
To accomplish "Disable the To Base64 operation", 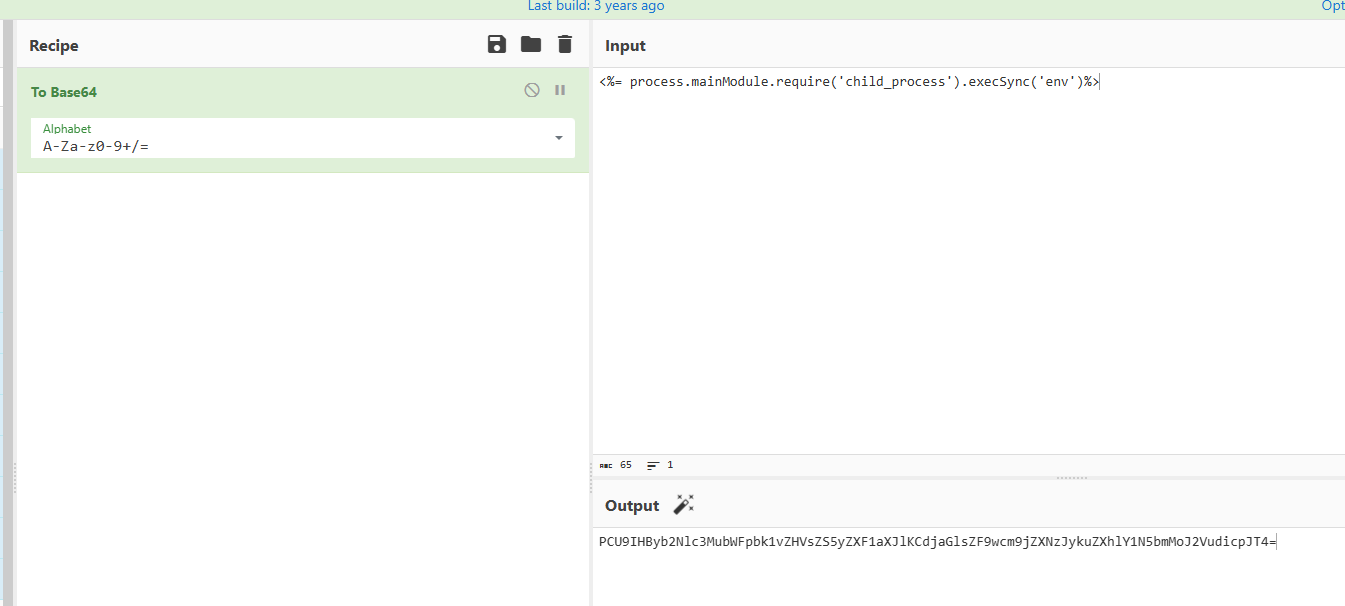I will coord(532,90).
